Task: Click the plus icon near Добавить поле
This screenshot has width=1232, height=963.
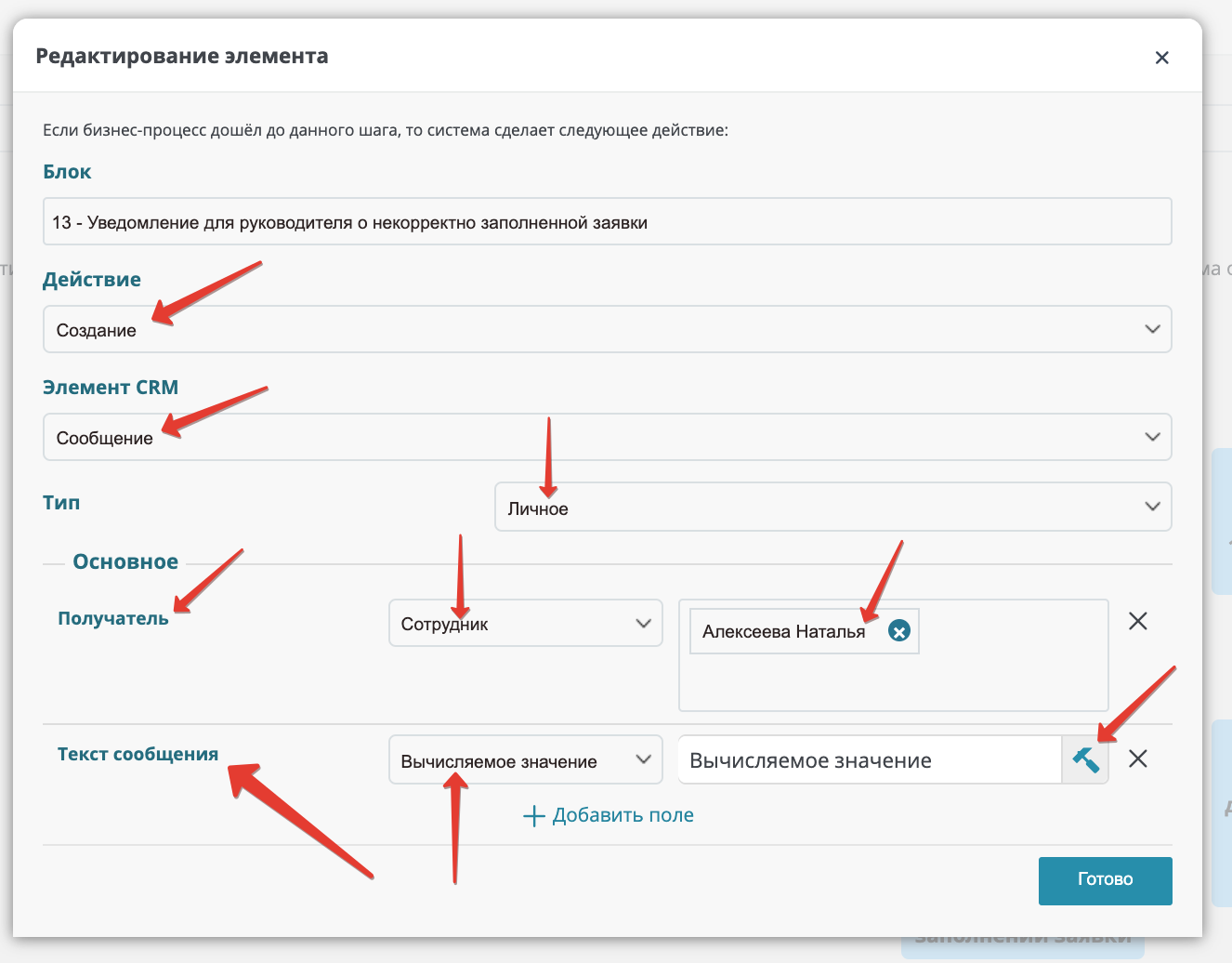Action: pos(533,816)
